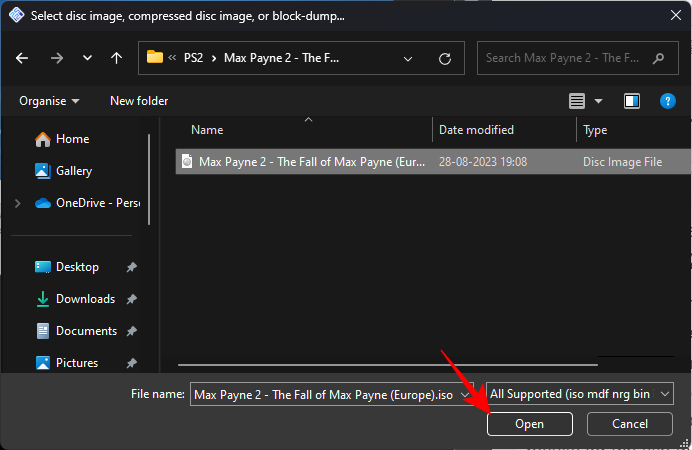Go forward using the forward arrow
The width and height of the screenshot is (692, 450).
point(56,58)
